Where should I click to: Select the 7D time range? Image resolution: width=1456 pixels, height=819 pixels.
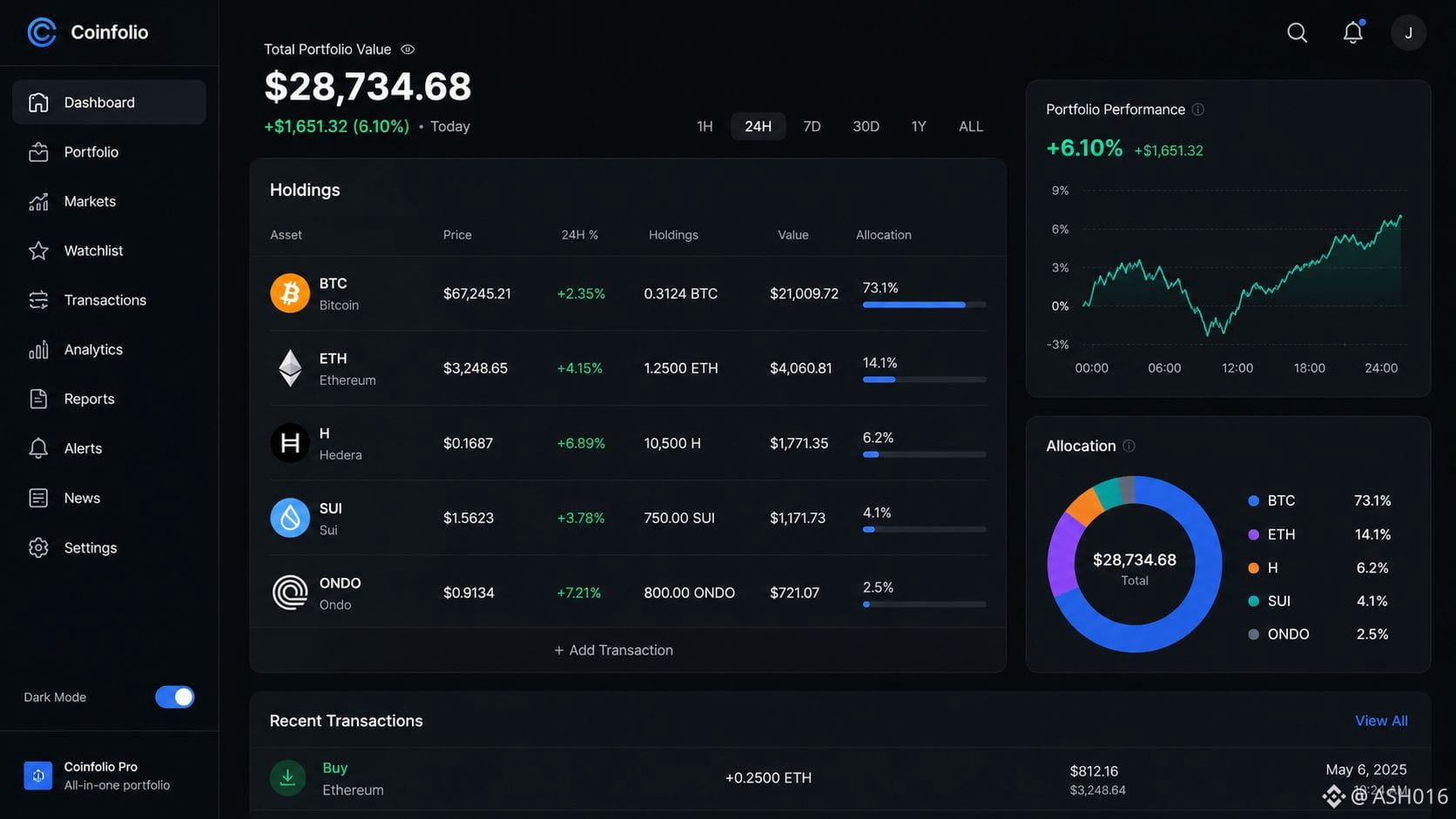(x=812, y=126)
